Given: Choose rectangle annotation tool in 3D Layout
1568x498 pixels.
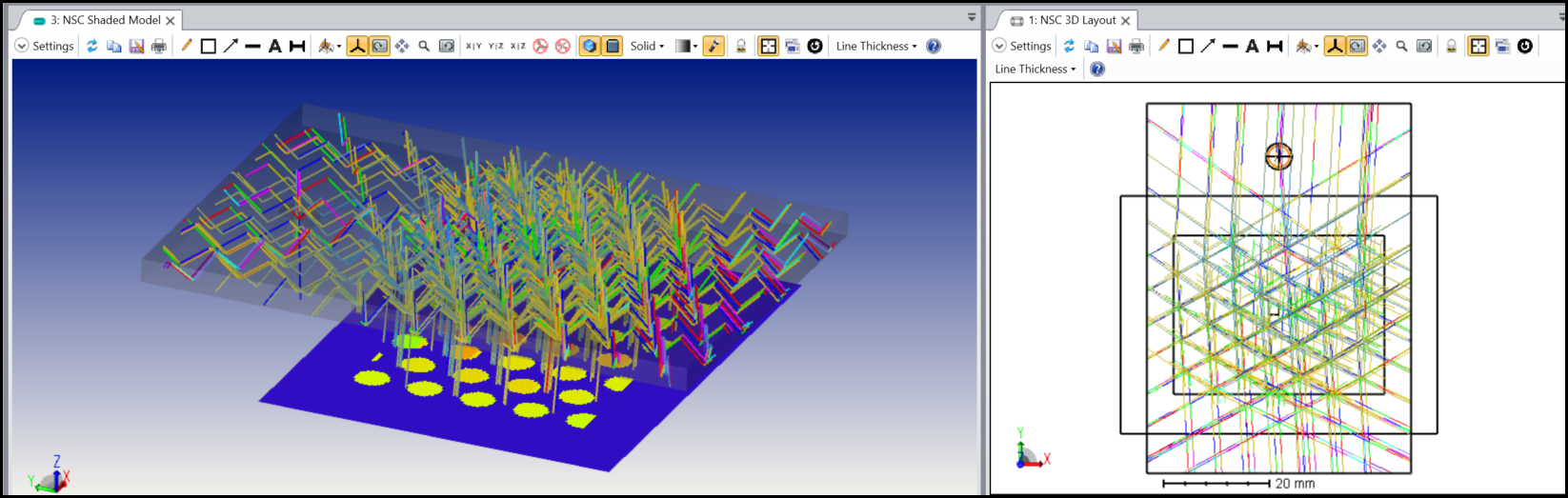Looking at the screenshot, I should 1185,46.
